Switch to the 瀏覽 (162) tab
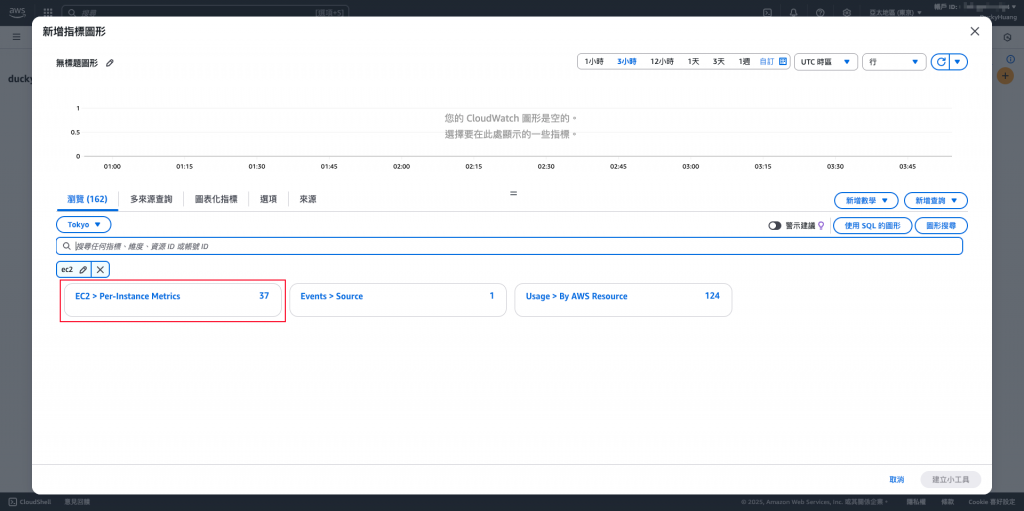The width and height of the screenshot is (1024, 511). pyautogui.click(x=87, y=199)
